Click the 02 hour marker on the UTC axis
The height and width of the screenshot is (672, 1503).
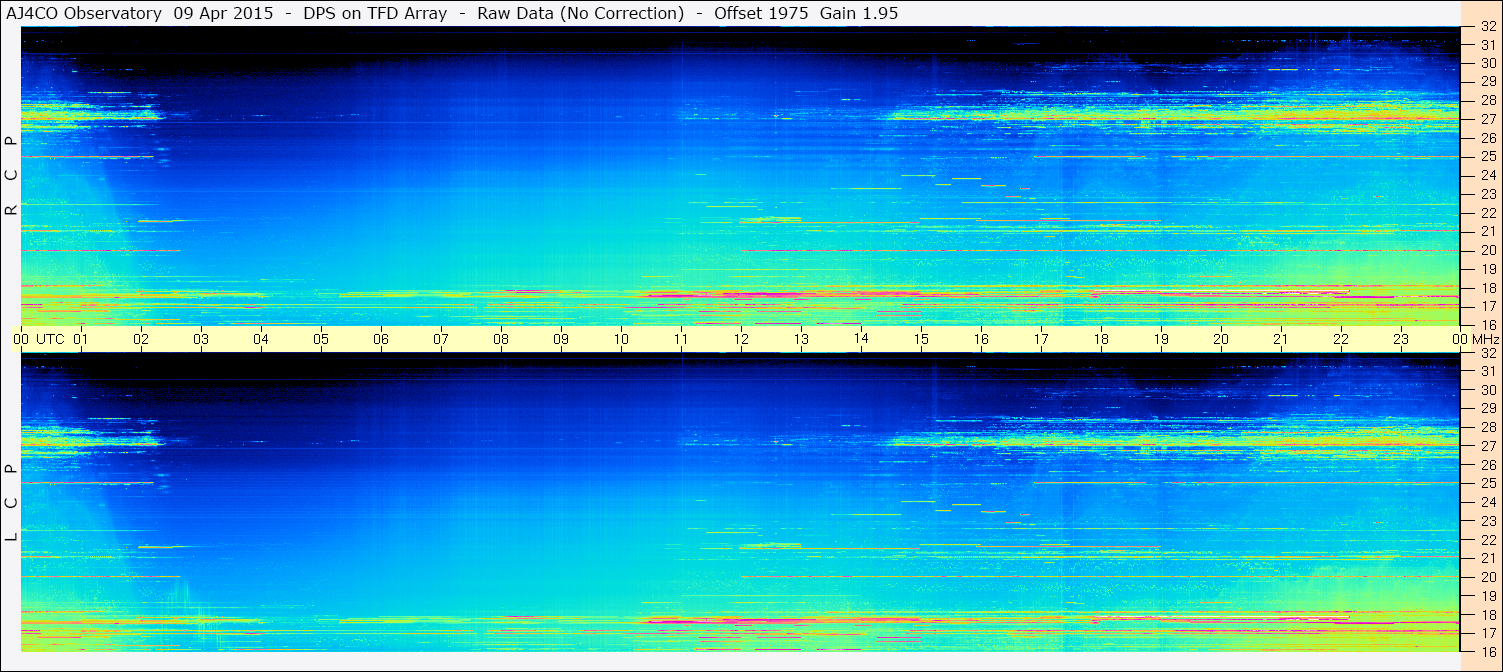(141, 339)
